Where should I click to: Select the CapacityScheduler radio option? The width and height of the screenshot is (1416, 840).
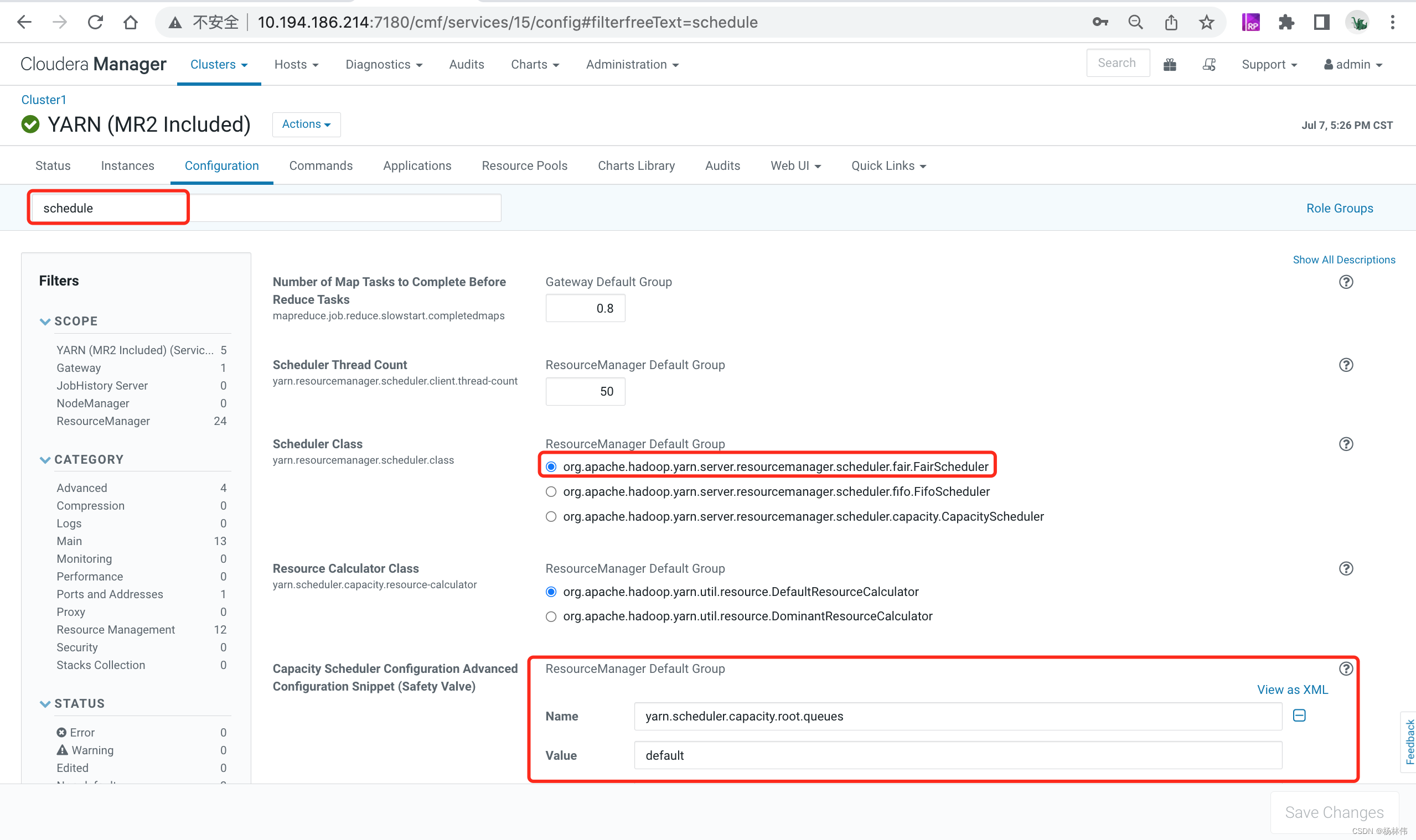click(551, 516)
